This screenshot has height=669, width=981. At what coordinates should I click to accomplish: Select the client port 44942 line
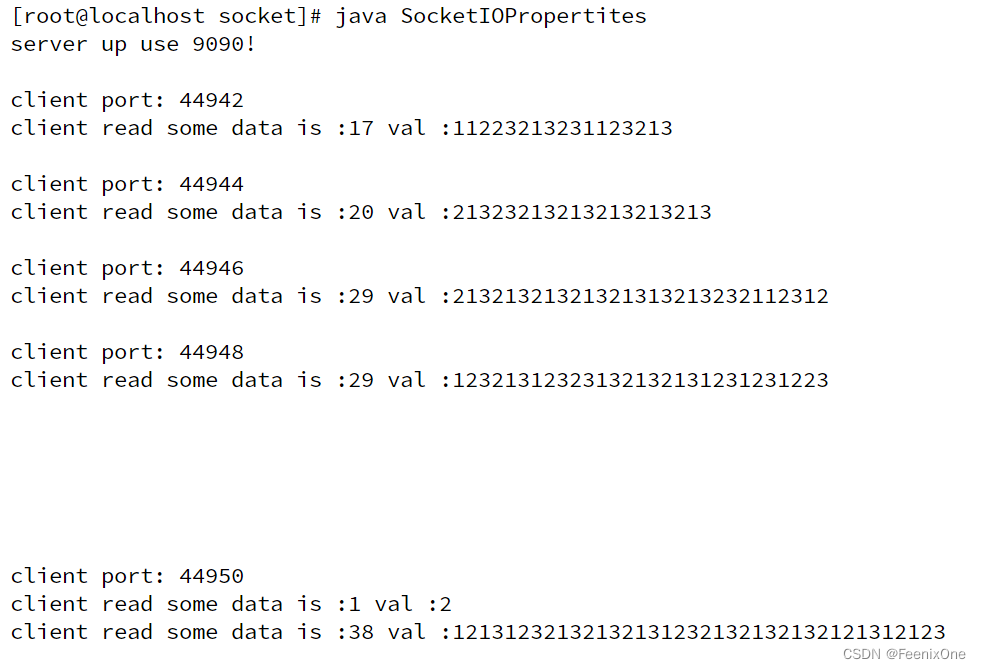127,100
